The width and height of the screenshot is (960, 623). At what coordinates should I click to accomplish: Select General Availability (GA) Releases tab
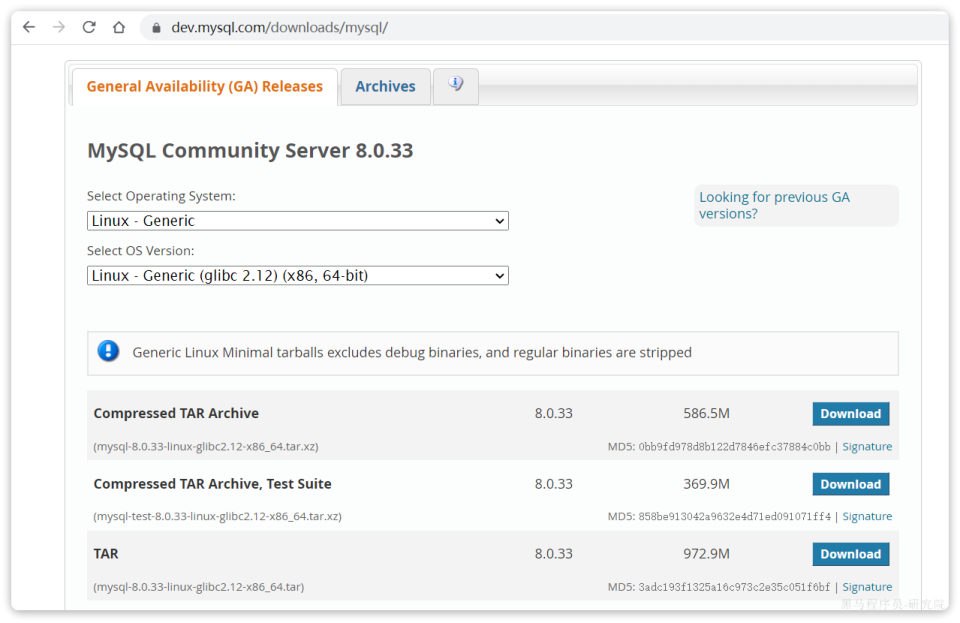pyautogui.click(x=204, y=86)
